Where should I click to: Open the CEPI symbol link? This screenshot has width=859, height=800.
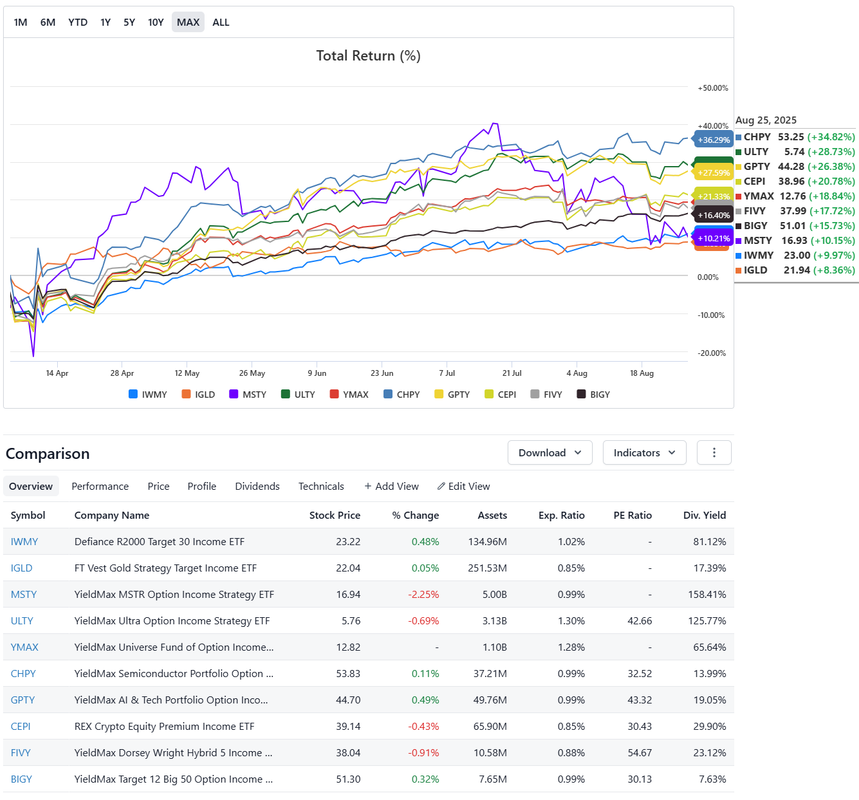point(20,726)
